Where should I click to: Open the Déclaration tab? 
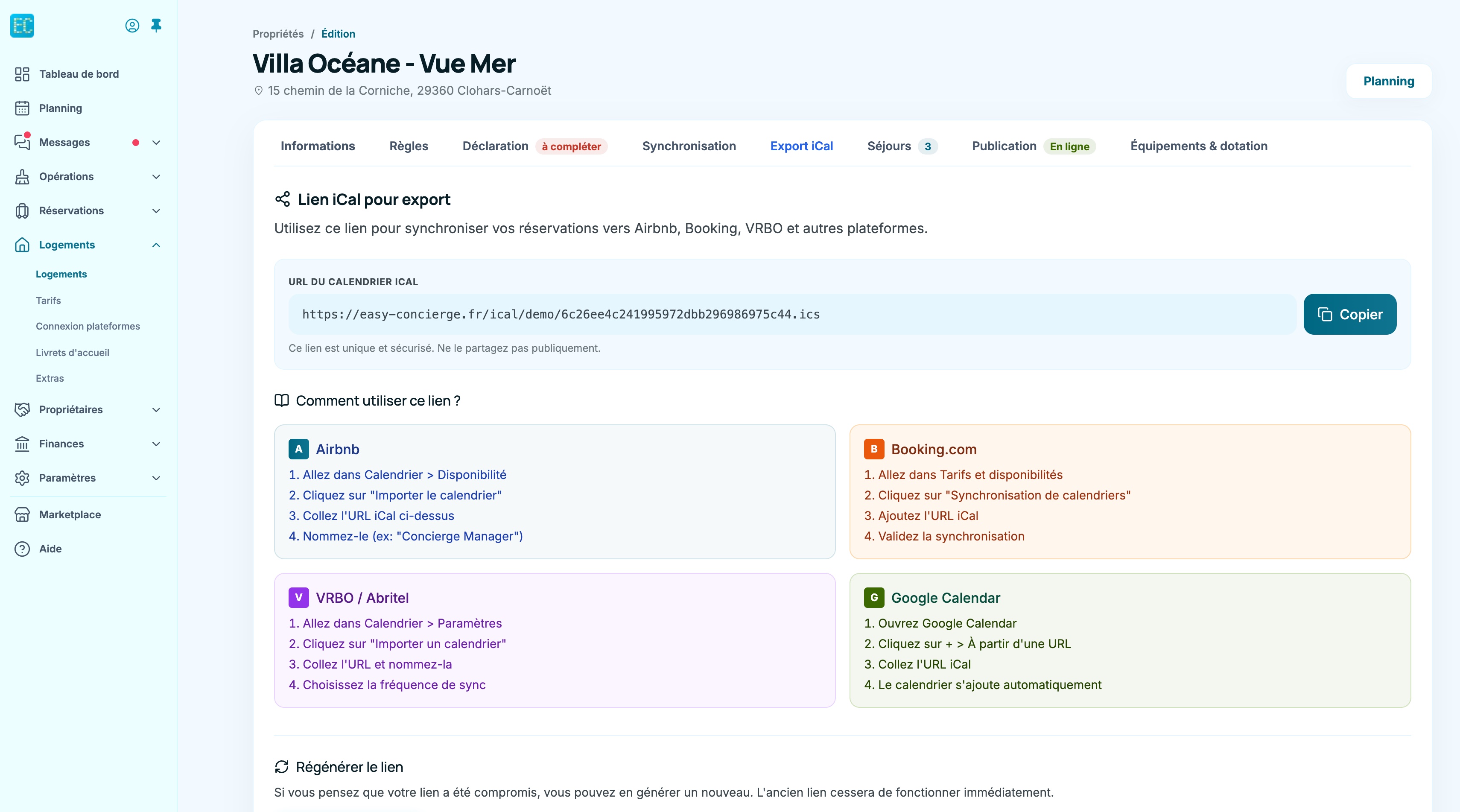coord(534,146)
